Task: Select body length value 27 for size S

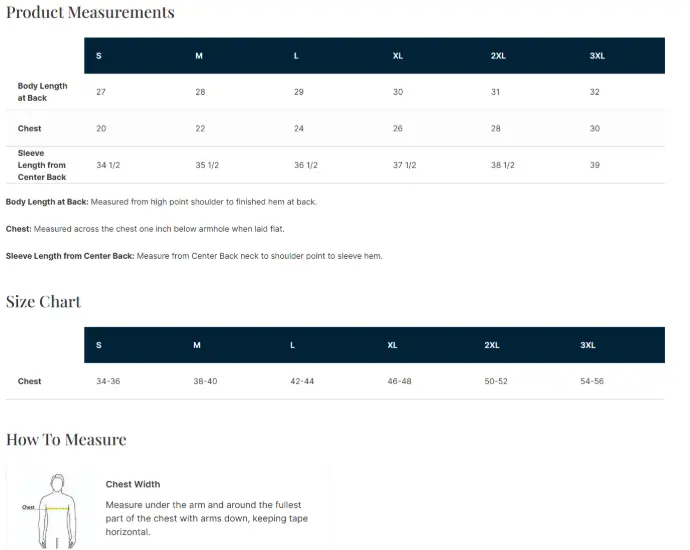Action: (x=101, y=92)
